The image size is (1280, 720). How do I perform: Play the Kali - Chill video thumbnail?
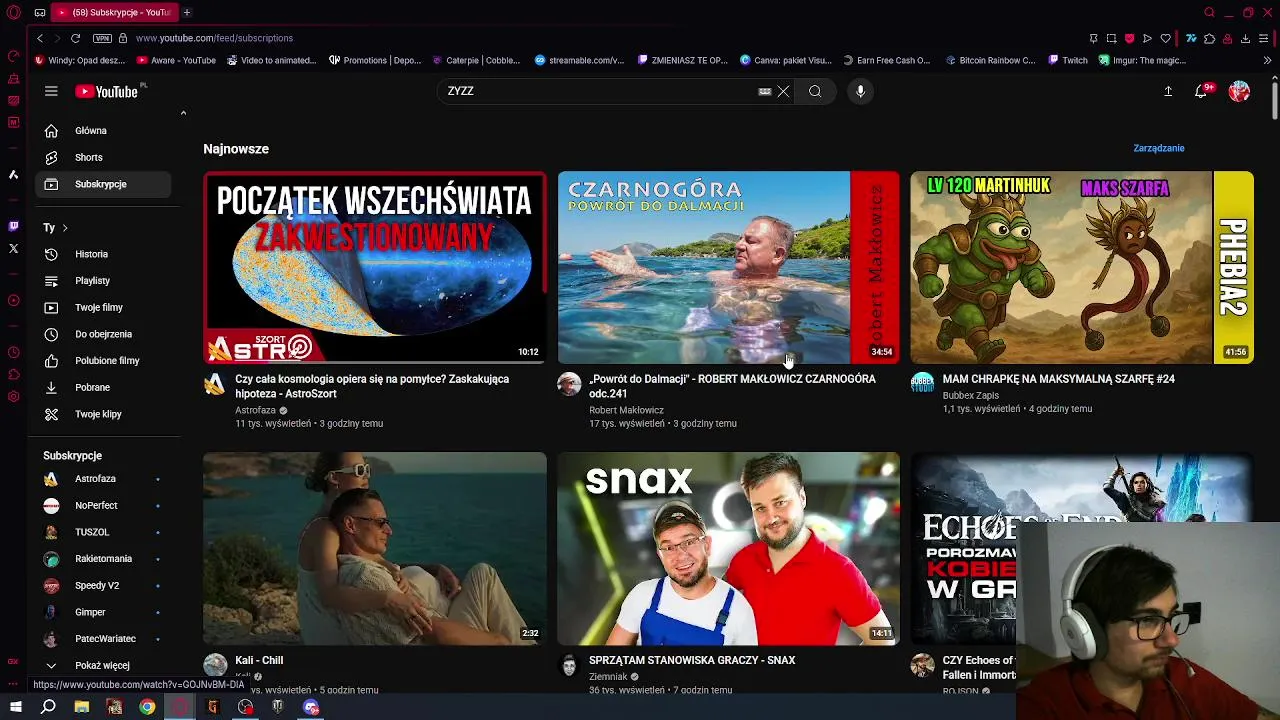pos(375,548)
